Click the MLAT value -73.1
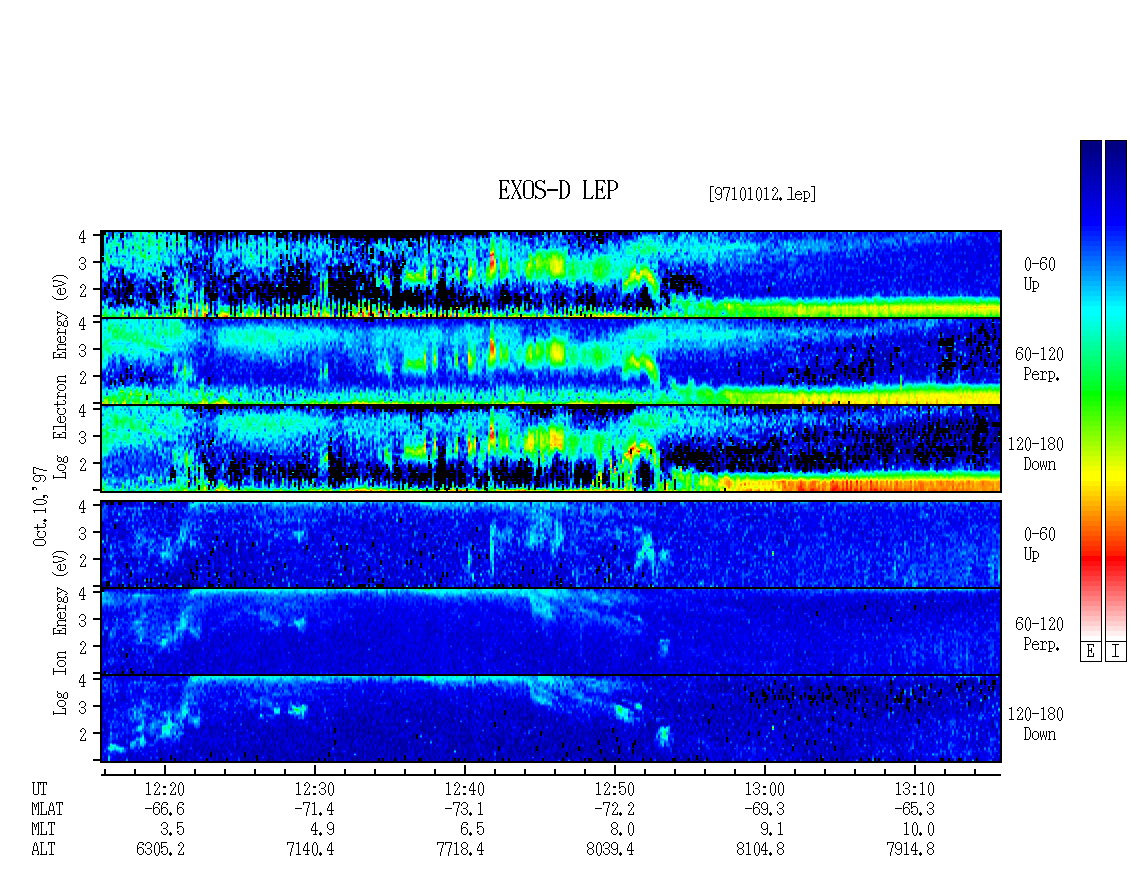 coord(464,809)
